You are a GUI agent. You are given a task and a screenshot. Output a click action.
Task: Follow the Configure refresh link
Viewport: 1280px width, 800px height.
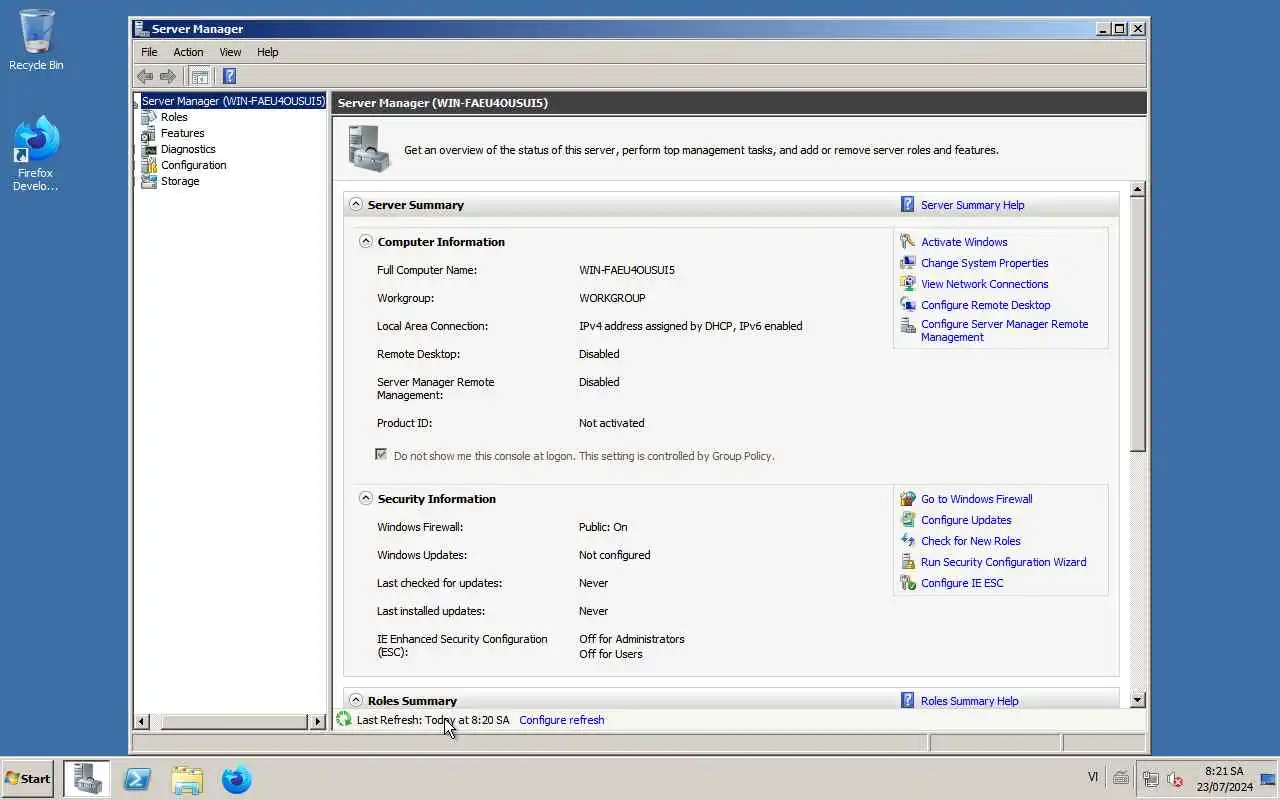pyautogui.click(x=562, y=720)
